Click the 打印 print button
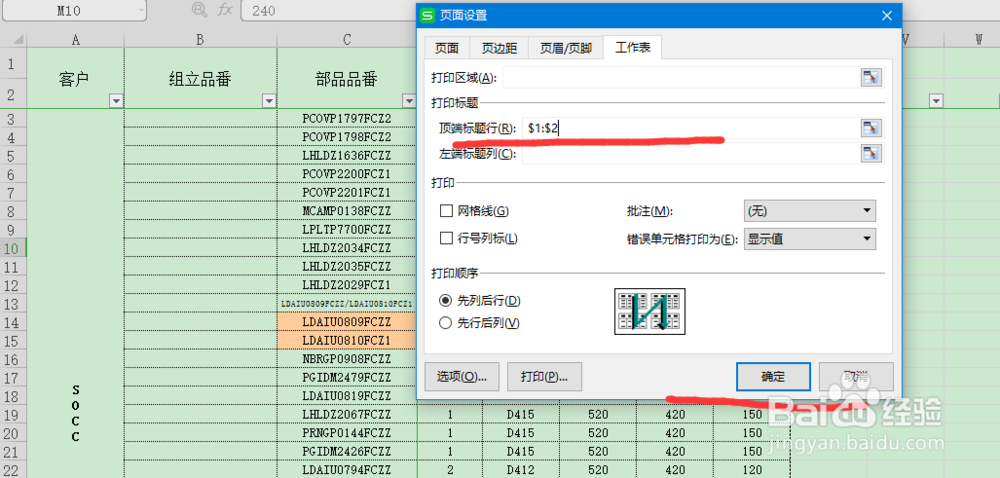1000x478 pixels. [544, 376]
